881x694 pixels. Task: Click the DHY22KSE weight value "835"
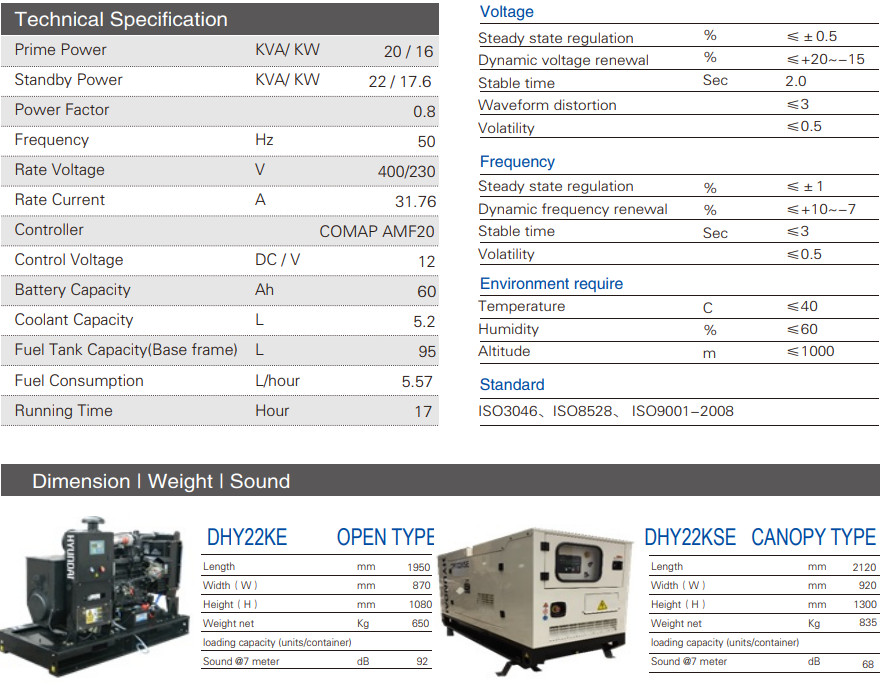click(x=868, y=623)
